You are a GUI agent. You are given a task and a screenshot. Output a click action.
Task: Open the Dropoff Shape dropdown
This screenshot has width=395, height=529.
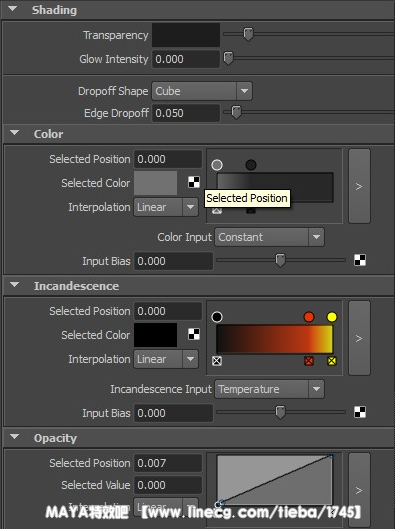pos(202,91)
